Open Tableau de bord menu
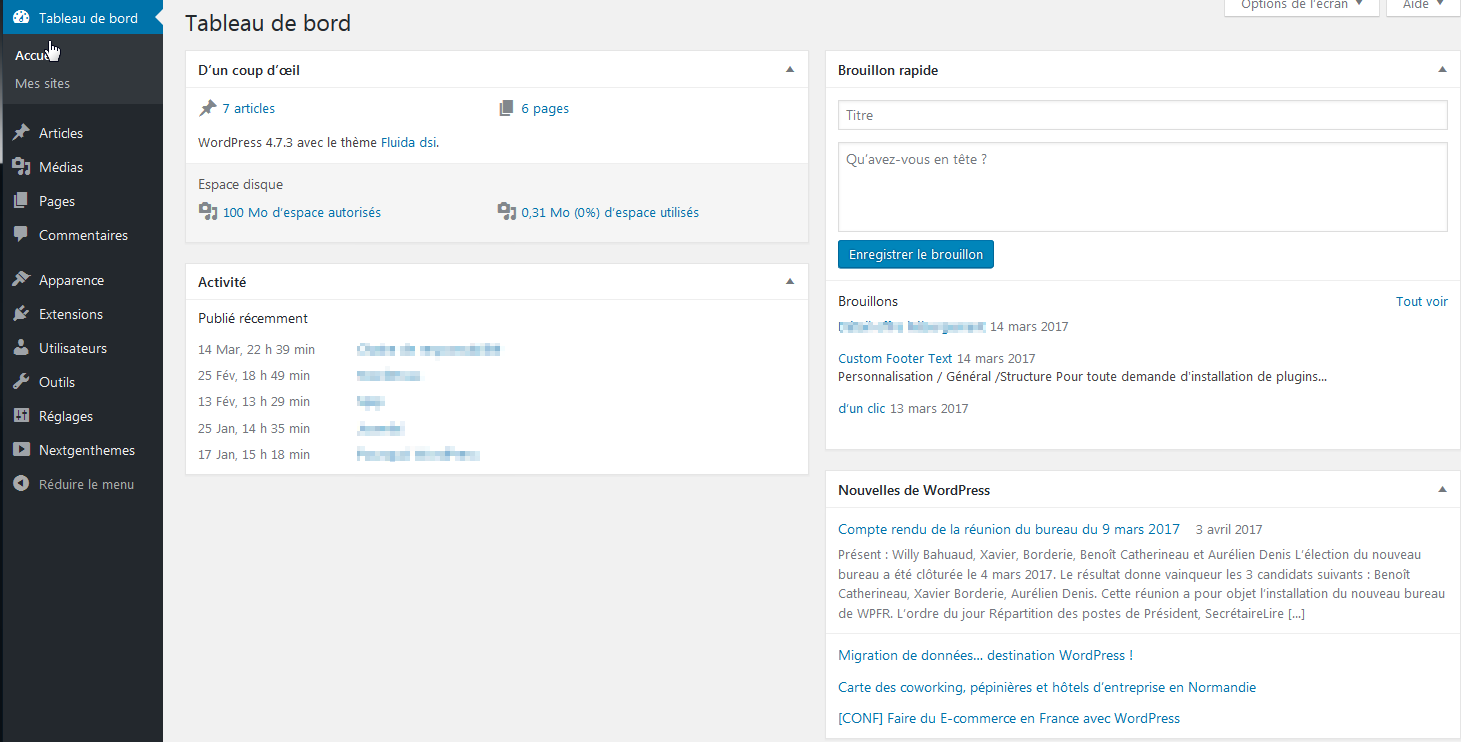The height and width of the screenshot is (742, 1461). tap(81, 18)
